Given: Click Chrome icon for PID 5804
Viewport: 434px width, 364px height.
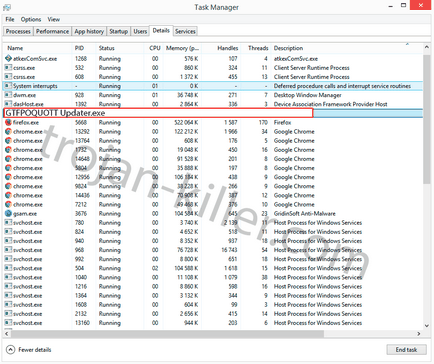Looking at the screenshot, I should pos(8,168).
